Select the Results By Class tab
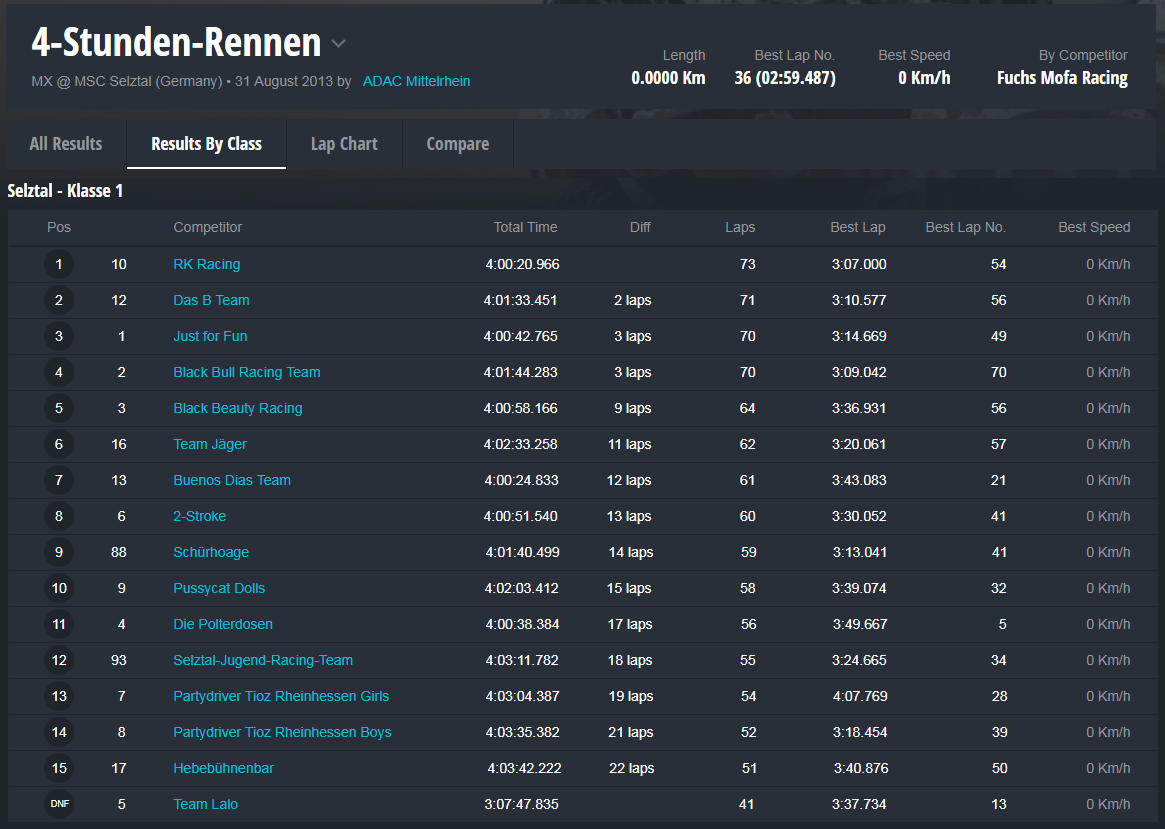1165x829 pixels. click(206, 144)
